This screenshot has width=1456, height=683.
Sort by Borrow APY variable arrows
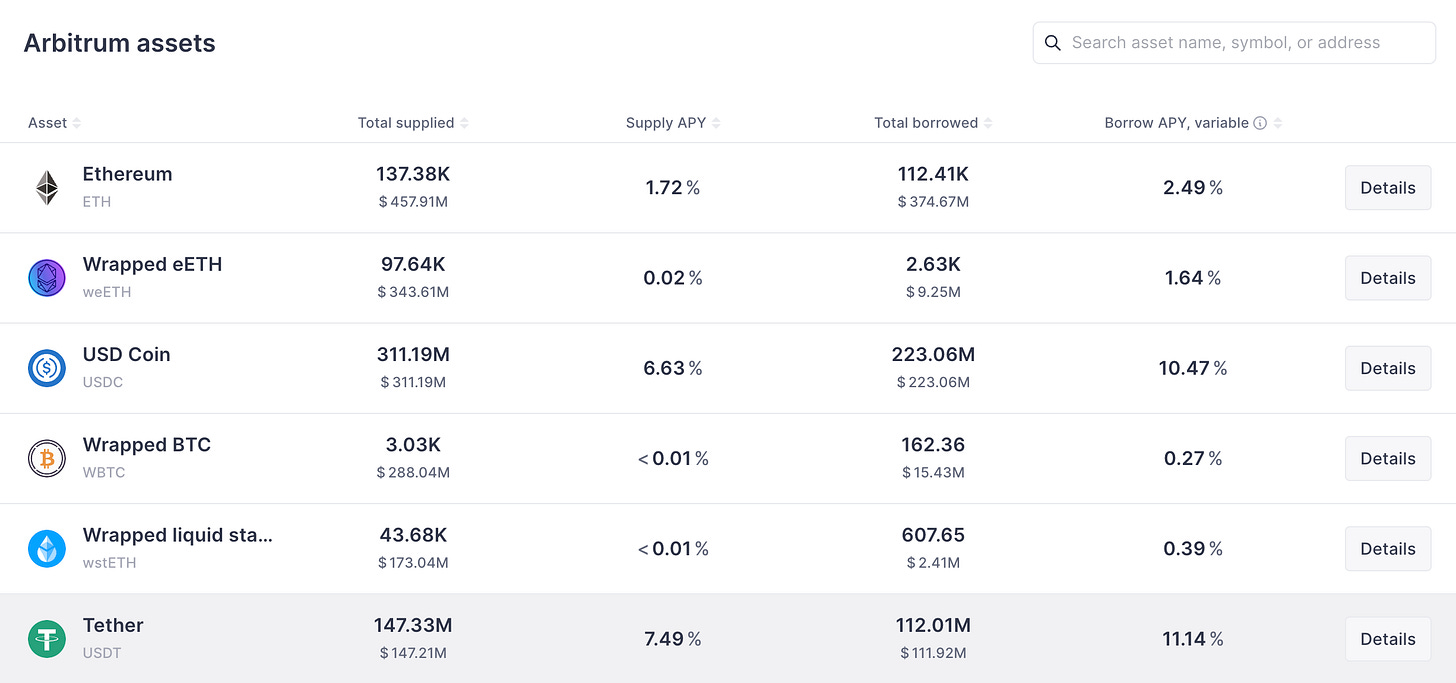(1278, 123)
